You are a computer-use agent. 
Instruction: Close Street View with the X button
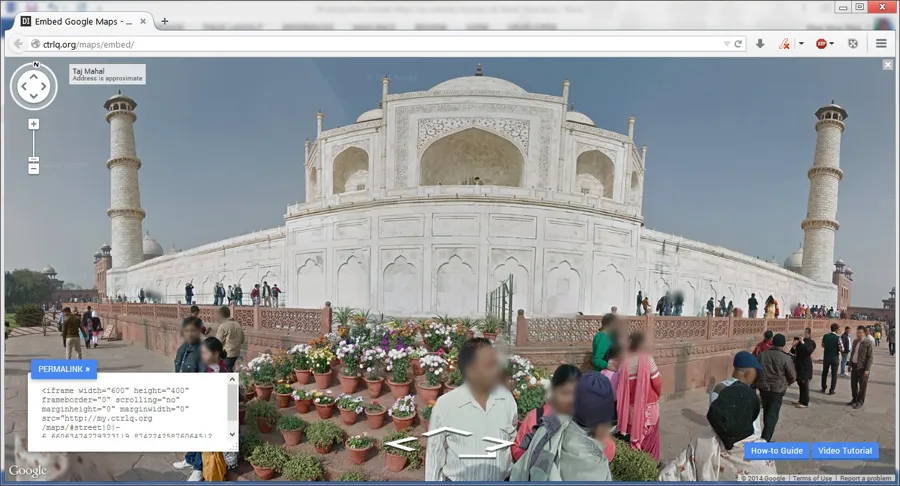pos(888,65)
